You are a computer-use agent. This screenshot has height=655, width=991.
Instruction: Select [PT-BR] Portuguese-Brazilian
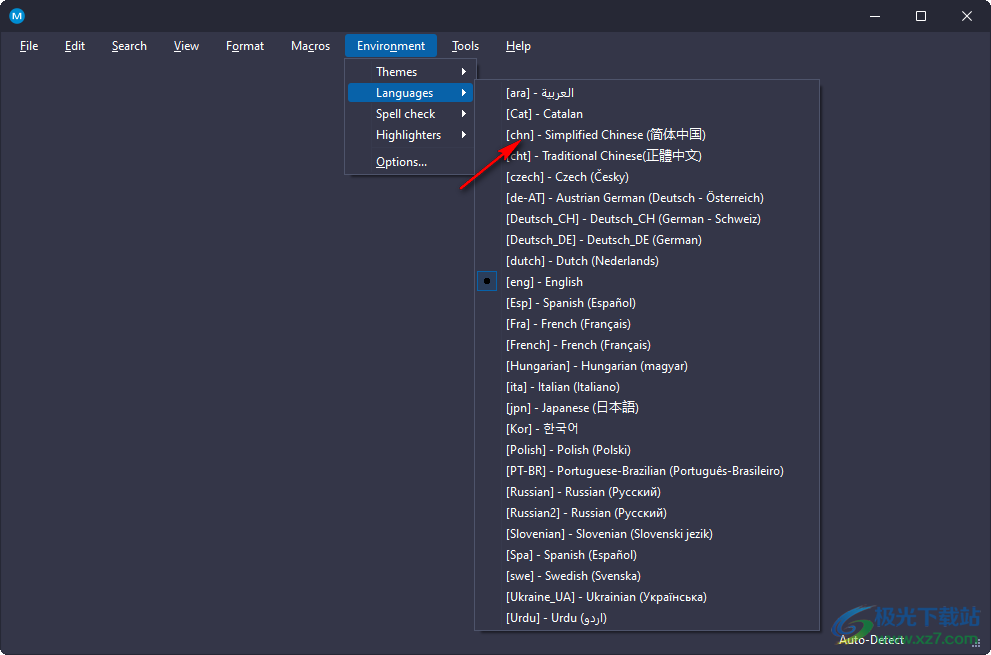[x=647, y=471]
